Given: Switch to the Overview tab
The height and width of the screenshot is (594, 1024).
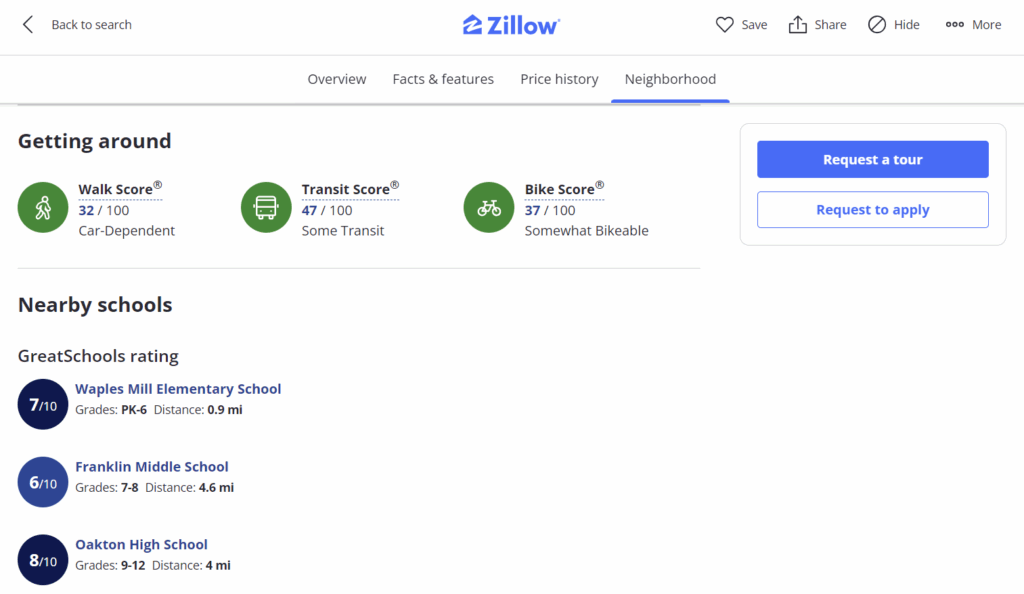Looking at the screenshot, I should 337,79.
